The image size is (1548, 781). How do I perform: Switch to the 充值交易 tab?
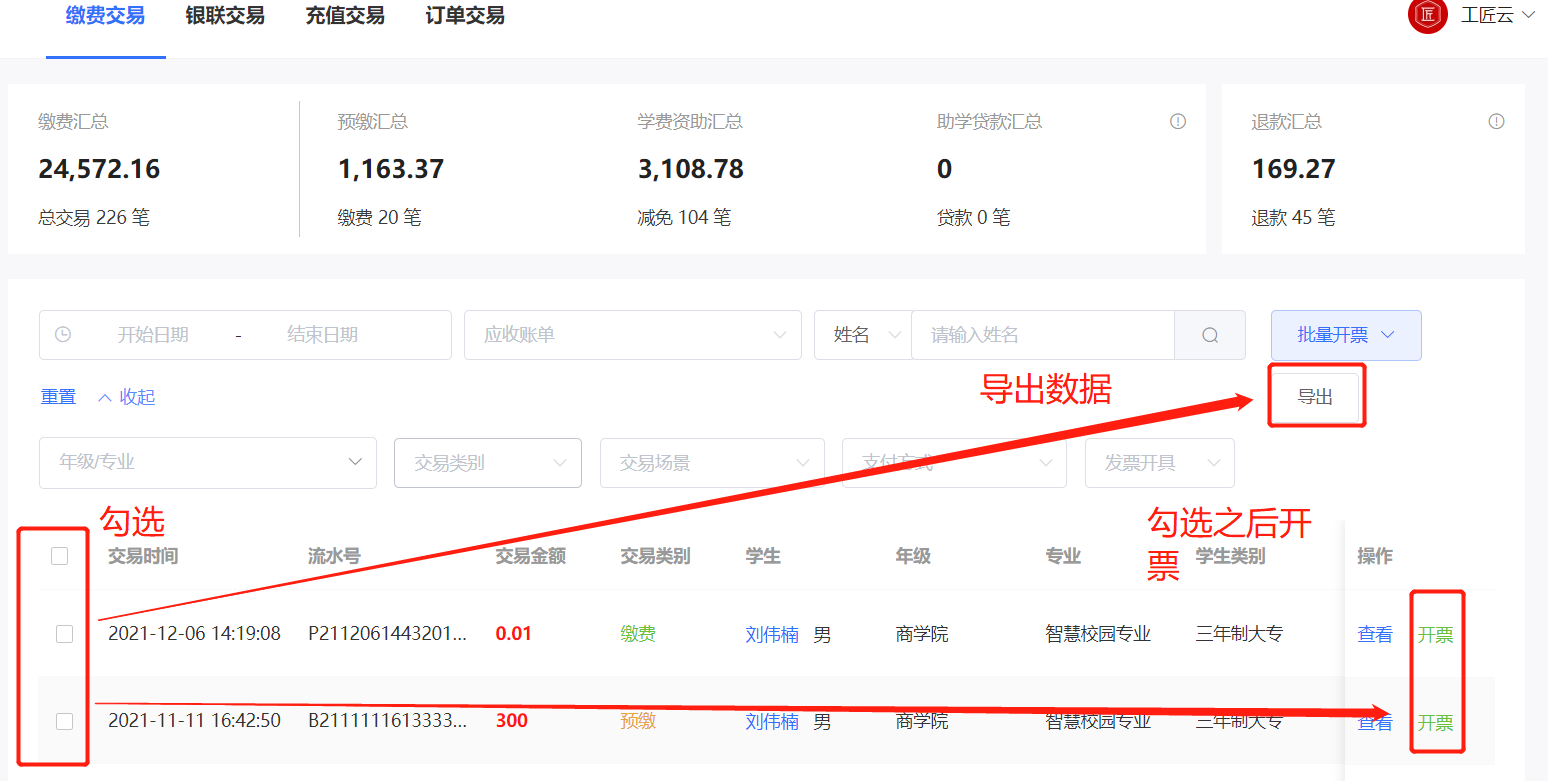tap(345, 16)
